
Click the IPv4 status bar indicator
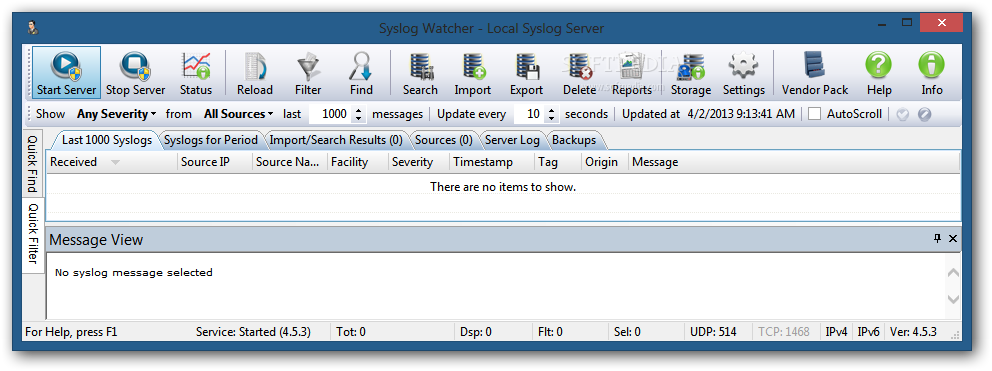click(x=836, y=332)
